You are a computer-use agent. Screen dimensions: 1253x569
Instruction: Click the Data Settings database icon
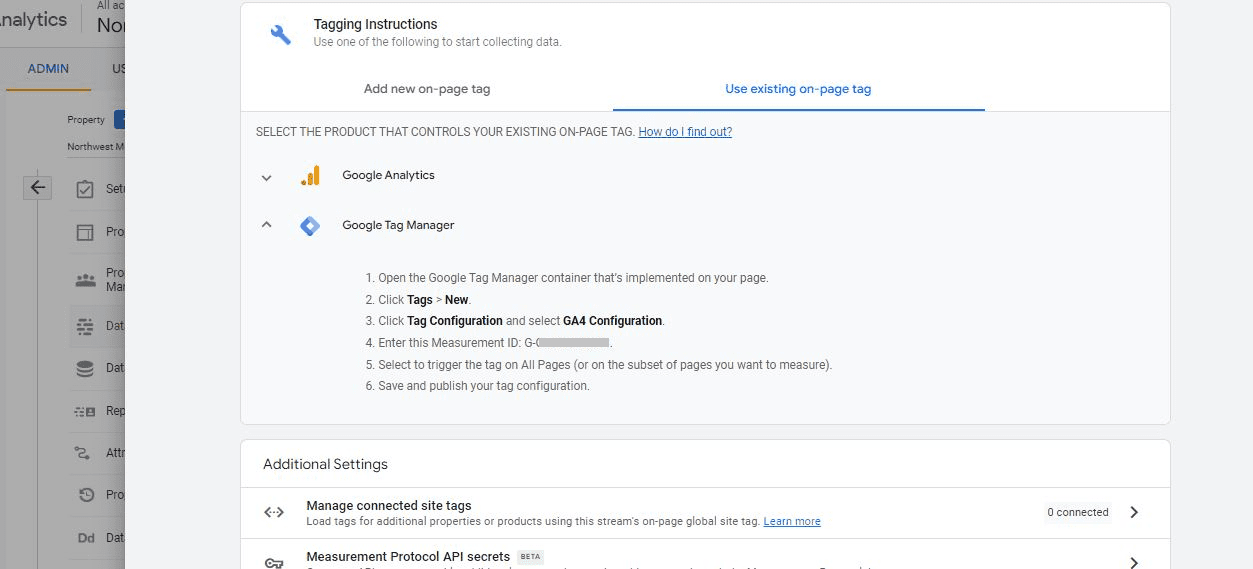click(x=86, y=368)
